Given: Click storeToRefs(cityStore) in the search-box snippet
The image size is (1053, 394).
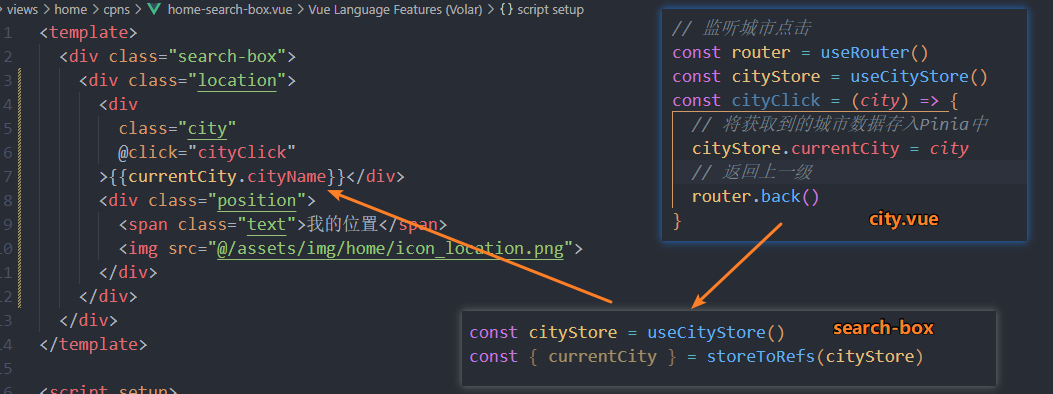Looking at the screenshot, I should (815, 356).
